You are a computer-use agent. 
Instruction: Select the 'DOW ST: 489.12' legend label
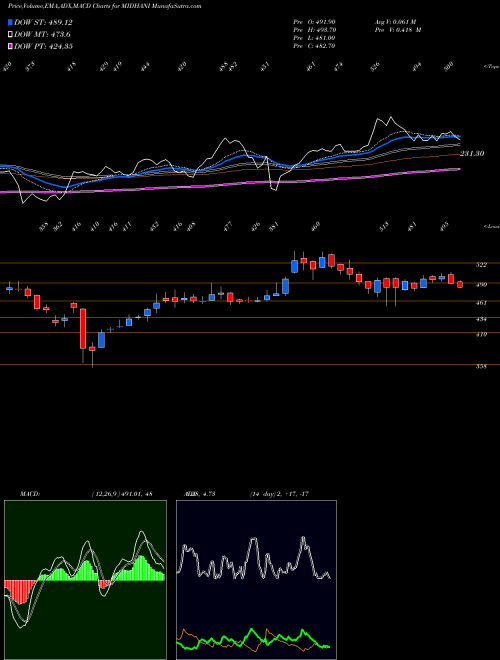(x=43, y=22)
